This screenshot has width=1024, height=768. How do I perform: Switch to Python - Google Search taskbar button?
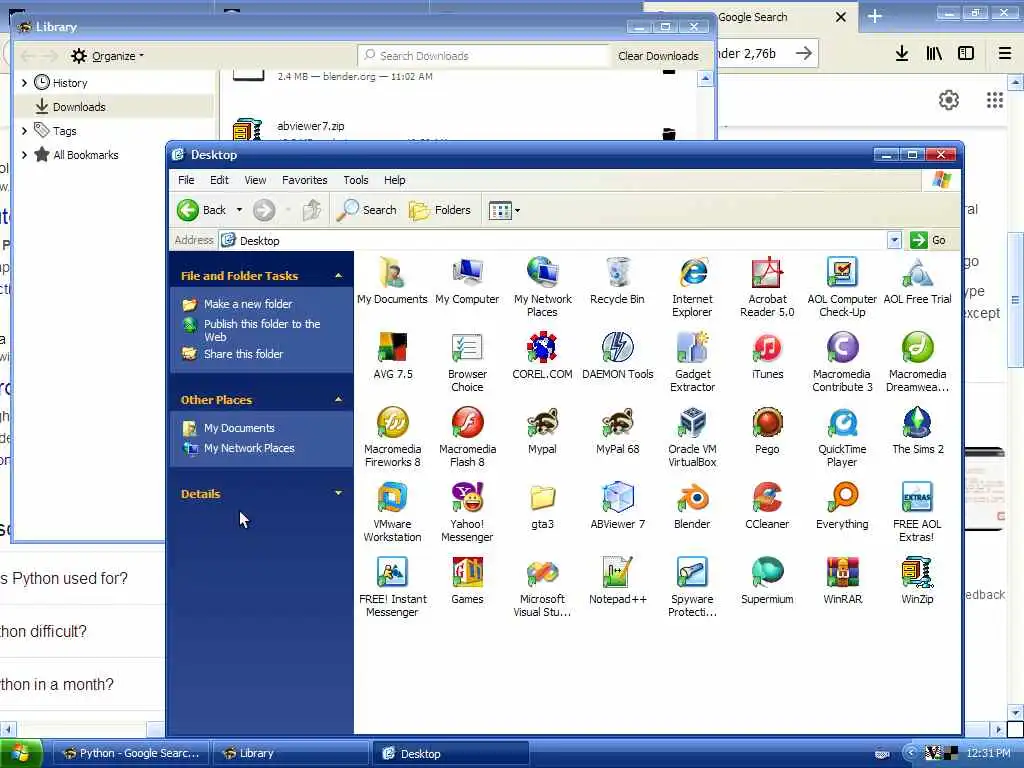[131, 754]
